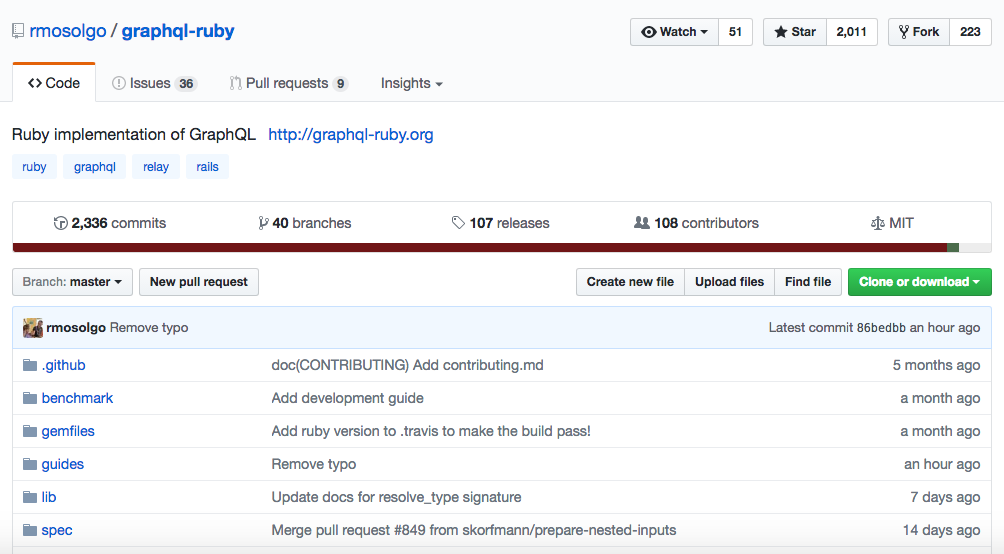
Task: Click the lib folder icon
Action: point(29,497)
